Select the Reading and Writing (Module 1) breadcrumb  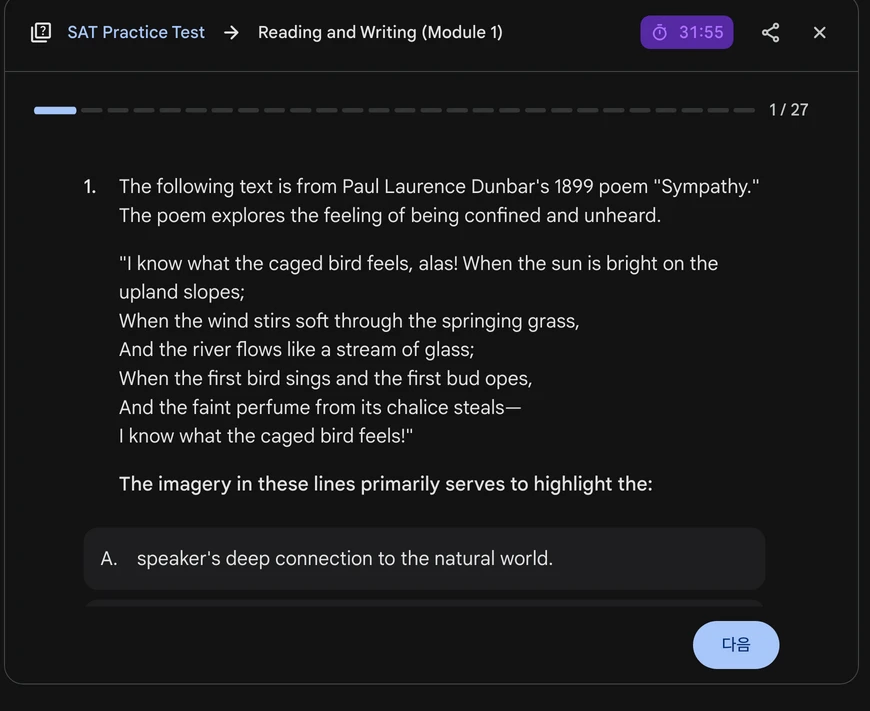(x=380, y=32)
